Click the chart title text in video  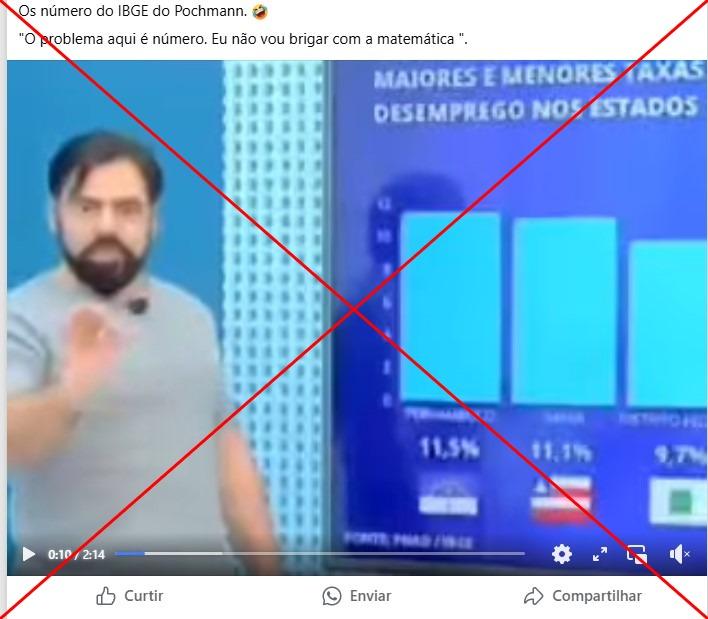537,93
